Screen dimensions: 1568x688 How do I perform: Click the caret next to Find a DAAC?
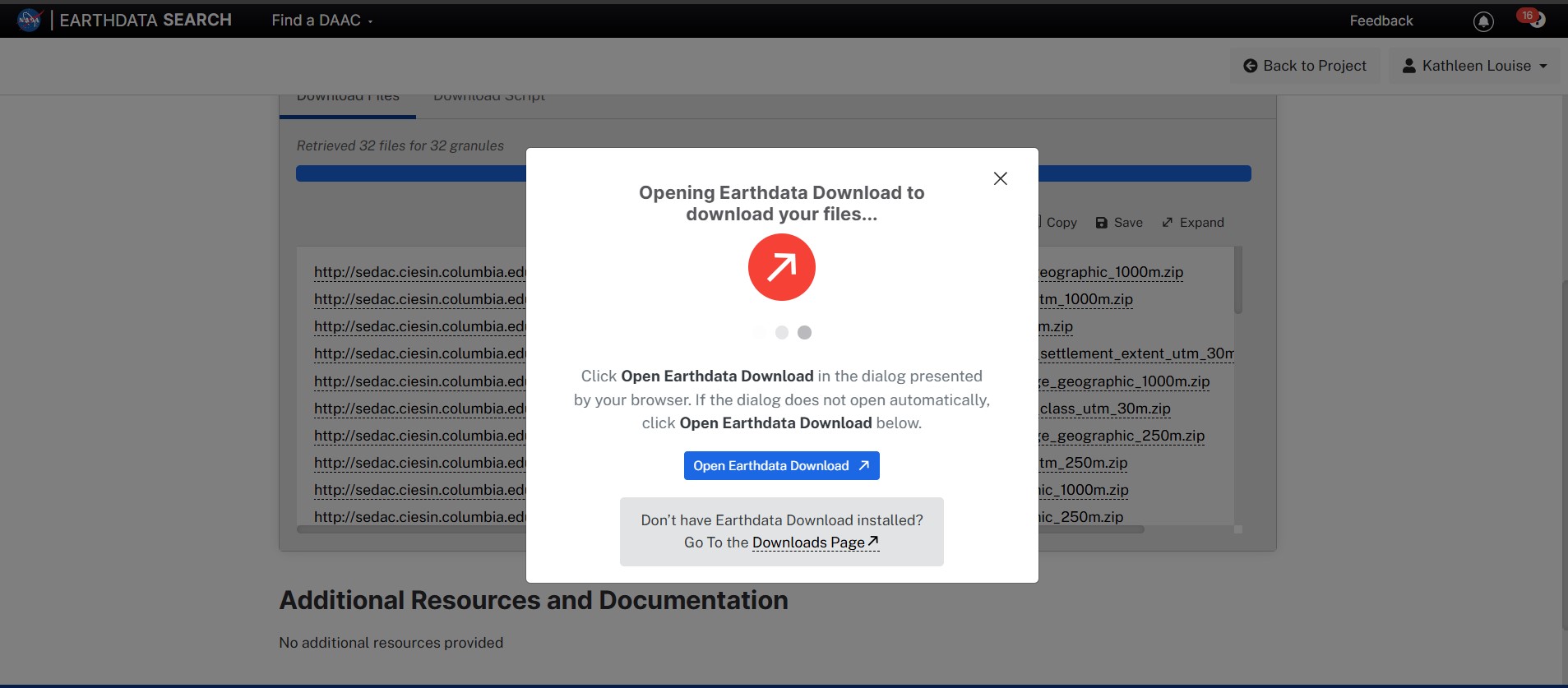click(370, 21)
